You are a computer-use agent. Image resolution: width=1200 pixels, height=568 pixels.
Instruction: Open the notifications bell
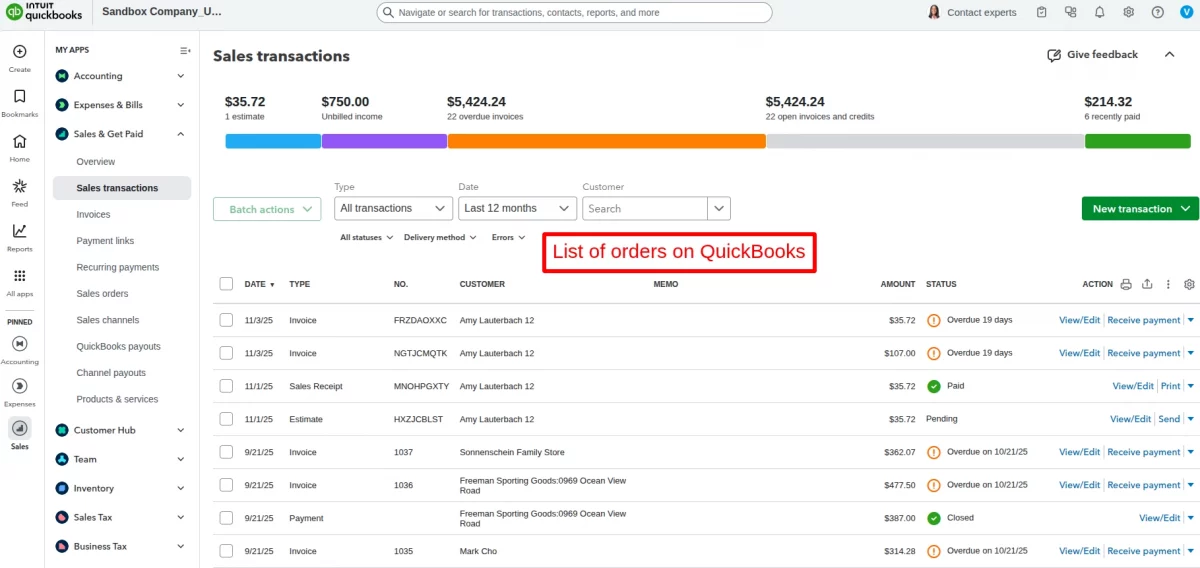point(1099,12)
